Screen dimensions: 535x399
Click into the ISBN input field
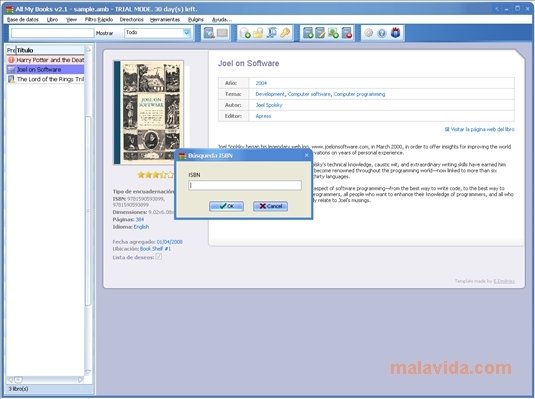[x=245, y=185]
